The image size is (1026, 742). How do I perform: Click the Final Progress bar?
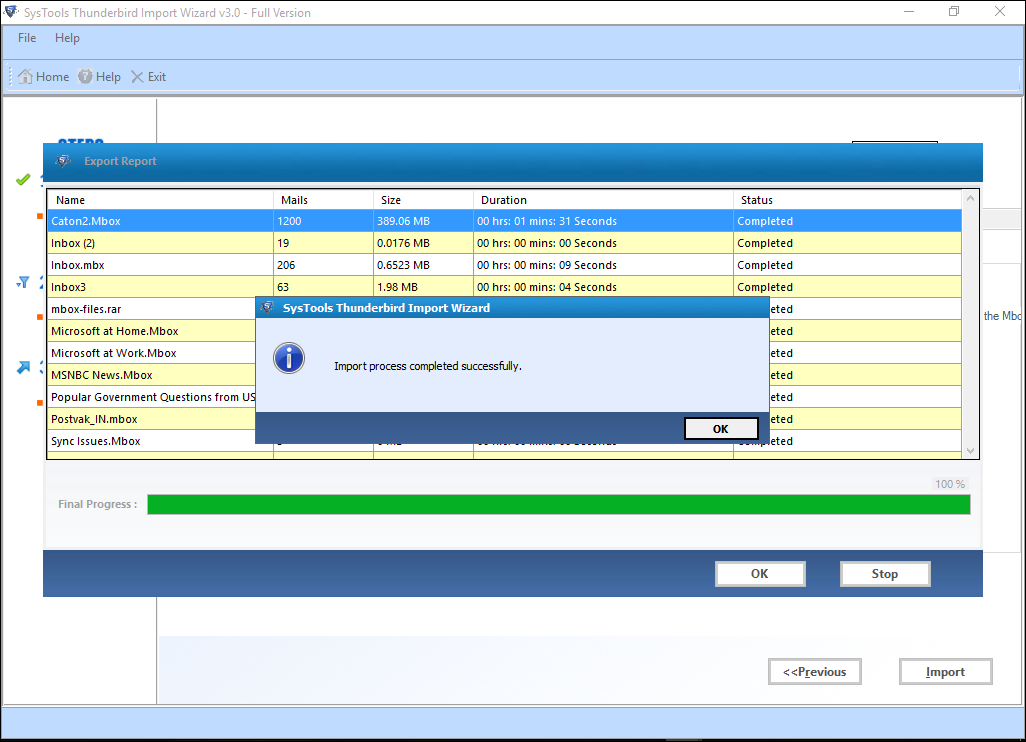coord(559,504)
